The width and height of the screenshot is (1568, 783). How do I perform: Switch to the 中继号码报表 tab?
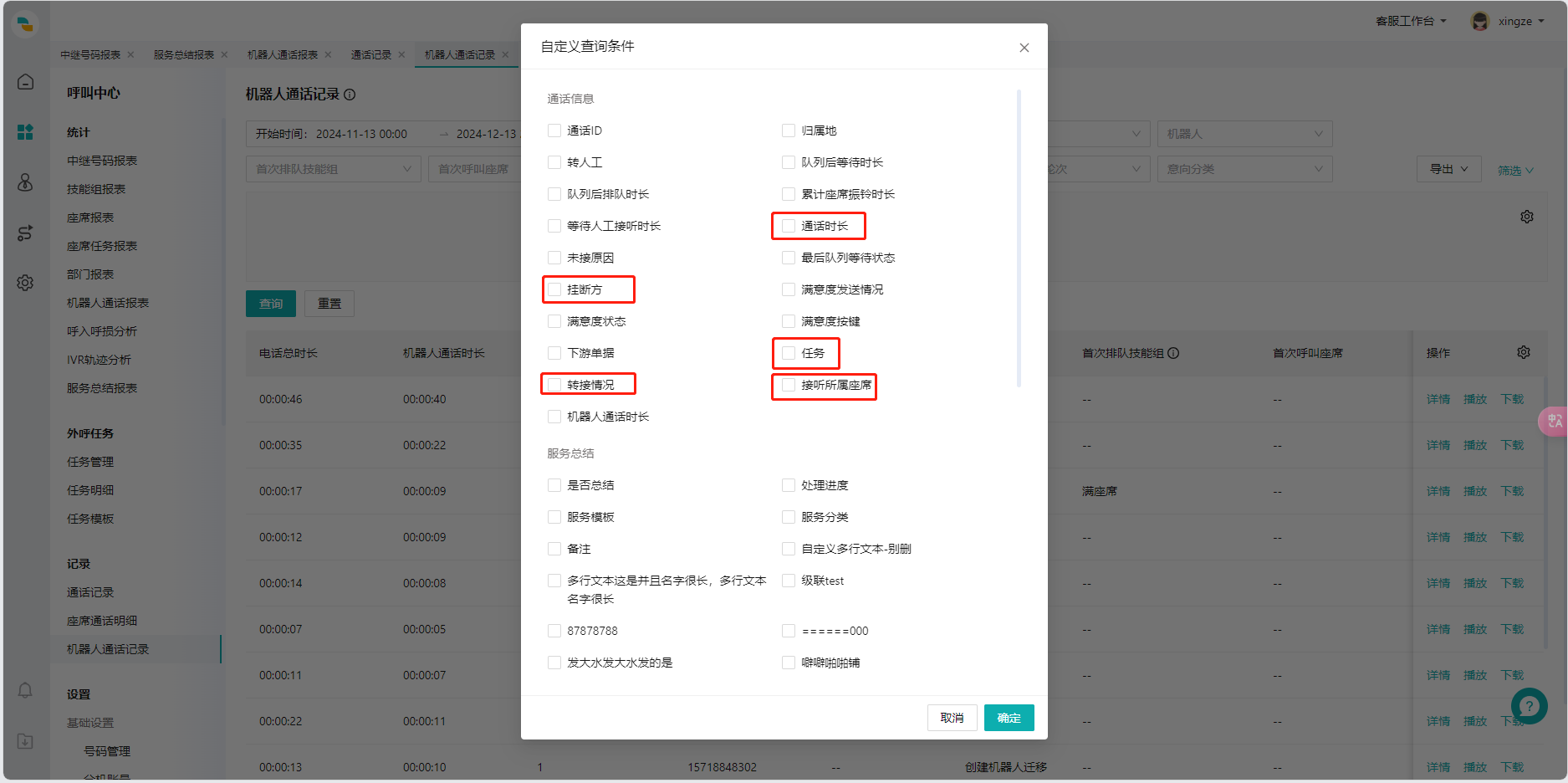(90, 54)
